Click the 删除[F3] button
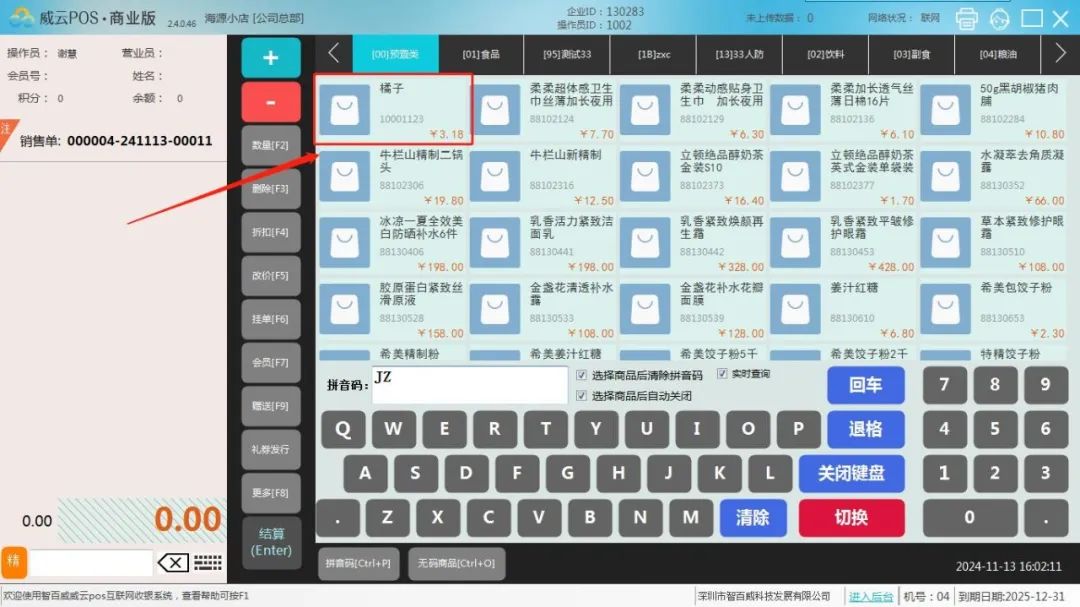 pos(271,189)
